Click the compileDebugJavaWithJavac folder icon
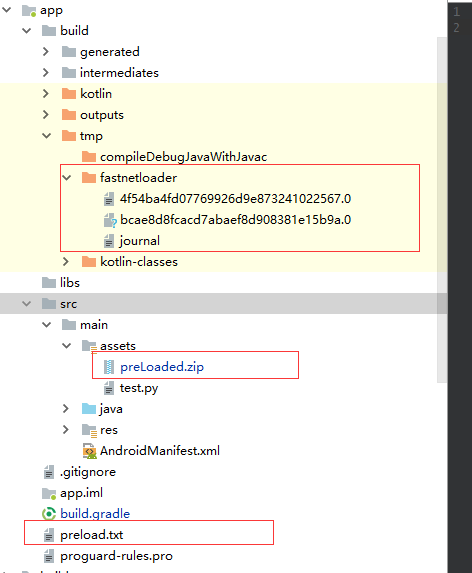 (x=89, y=157)
